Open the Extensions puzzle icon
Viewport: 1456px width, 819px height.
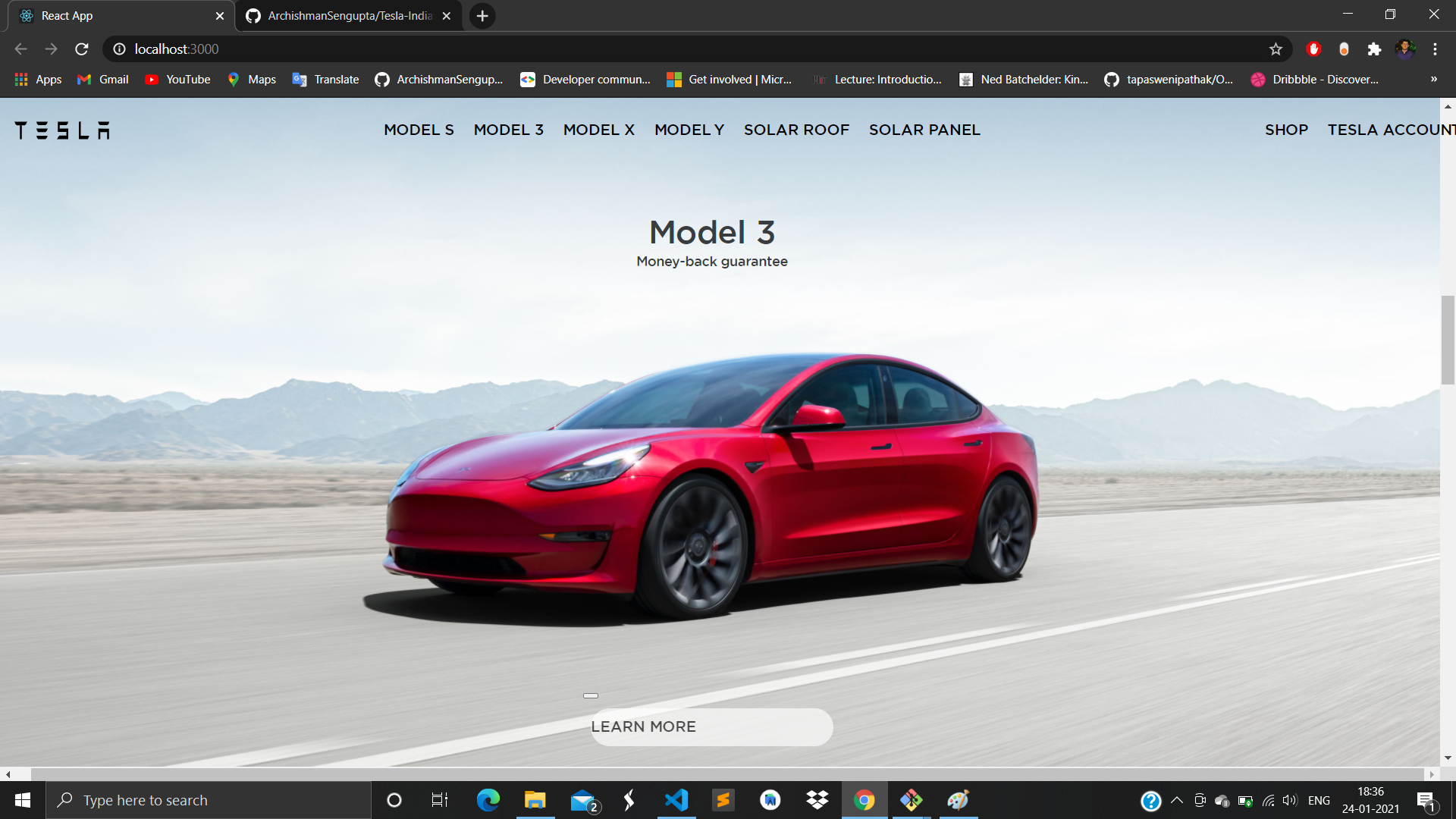point(1374,49)
